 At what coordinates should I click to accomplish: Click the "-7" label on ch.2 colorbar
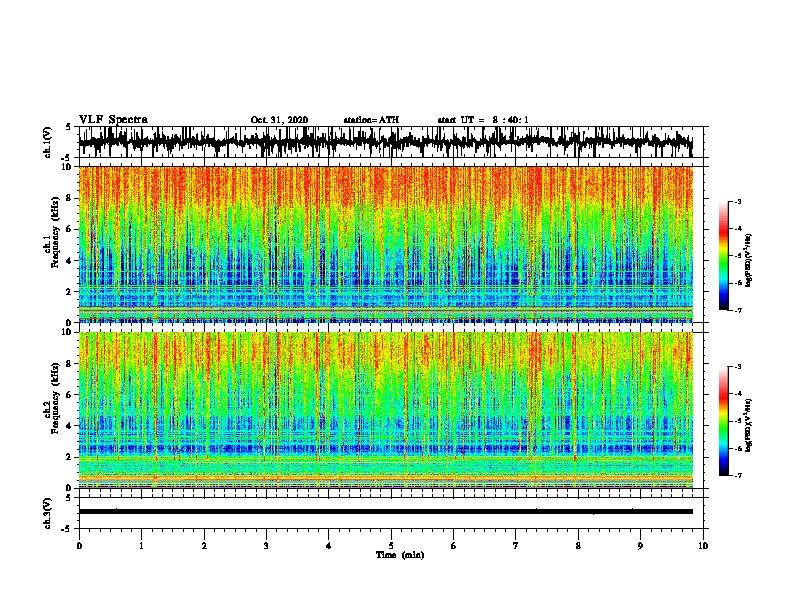738,475
